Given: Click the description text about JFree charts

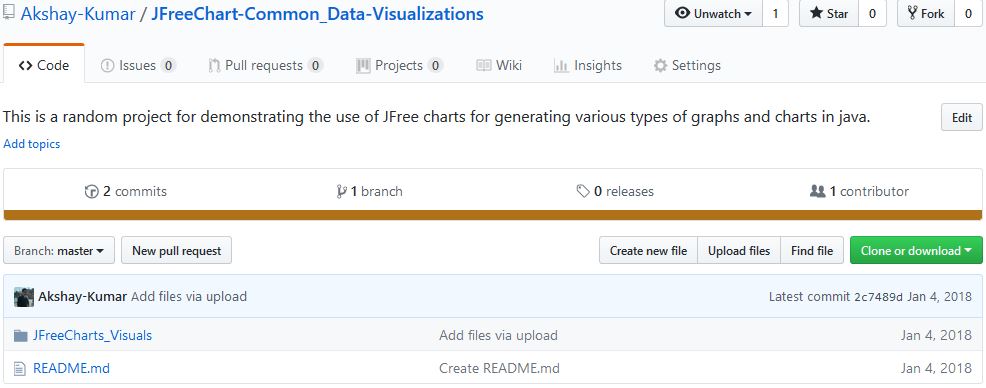Looking at the screenshot, I should [x=437, y=117].
